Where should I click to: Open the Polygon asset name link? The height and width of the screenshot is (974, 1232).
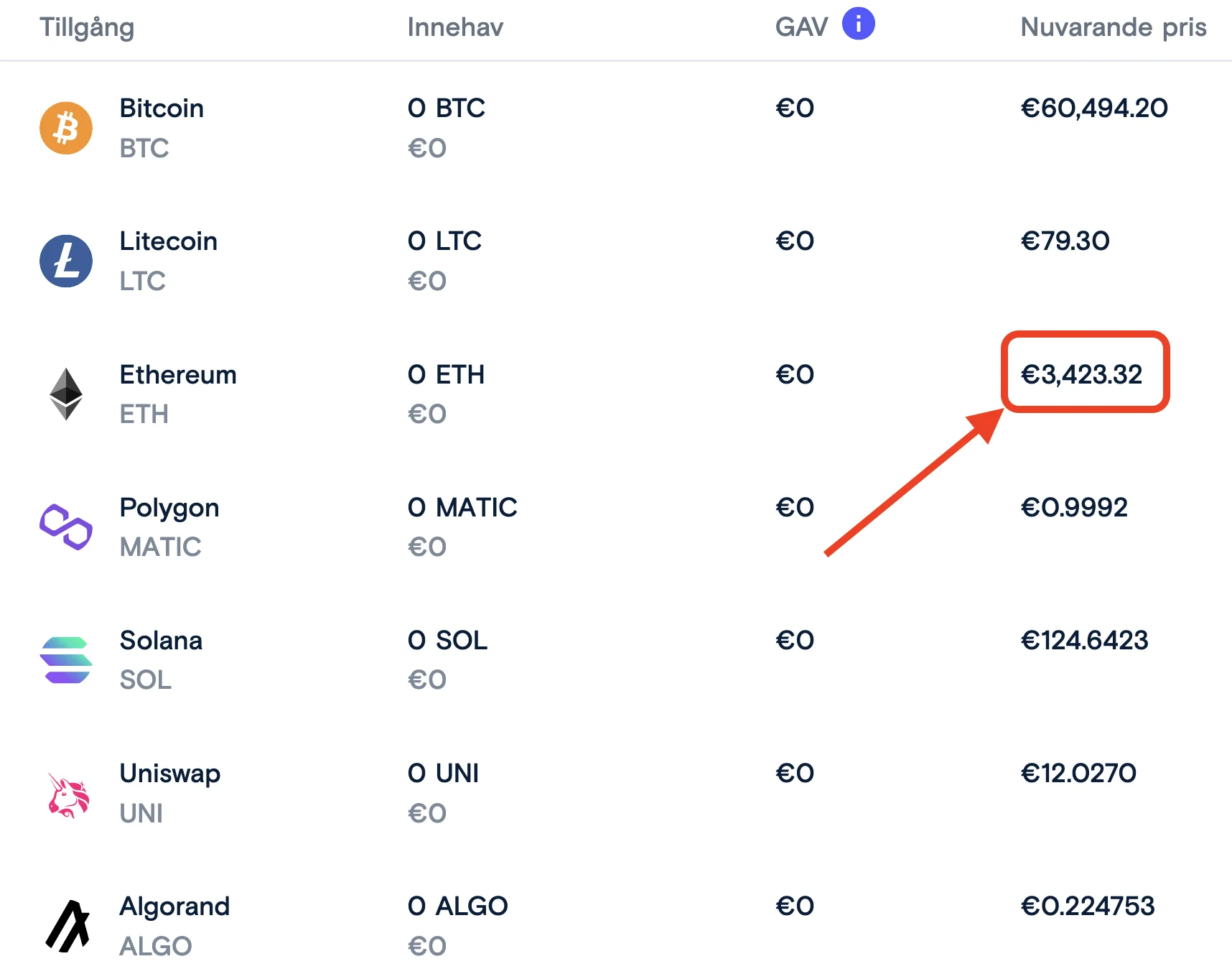coord(169,508)
